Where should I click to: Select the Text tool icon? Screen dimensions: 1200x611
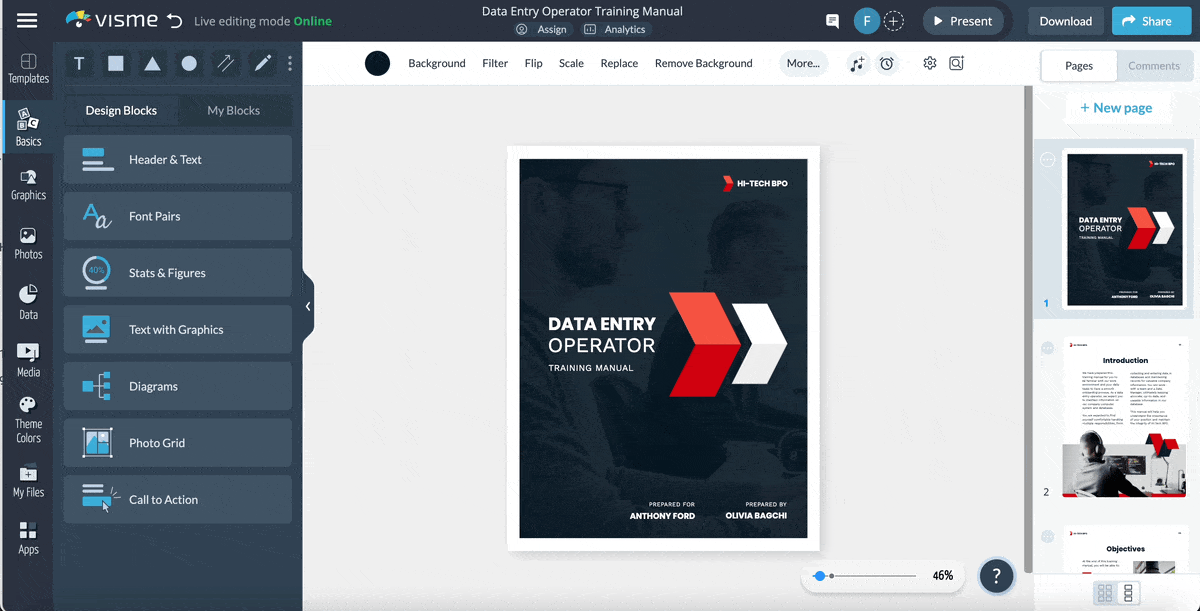(79, 64)
